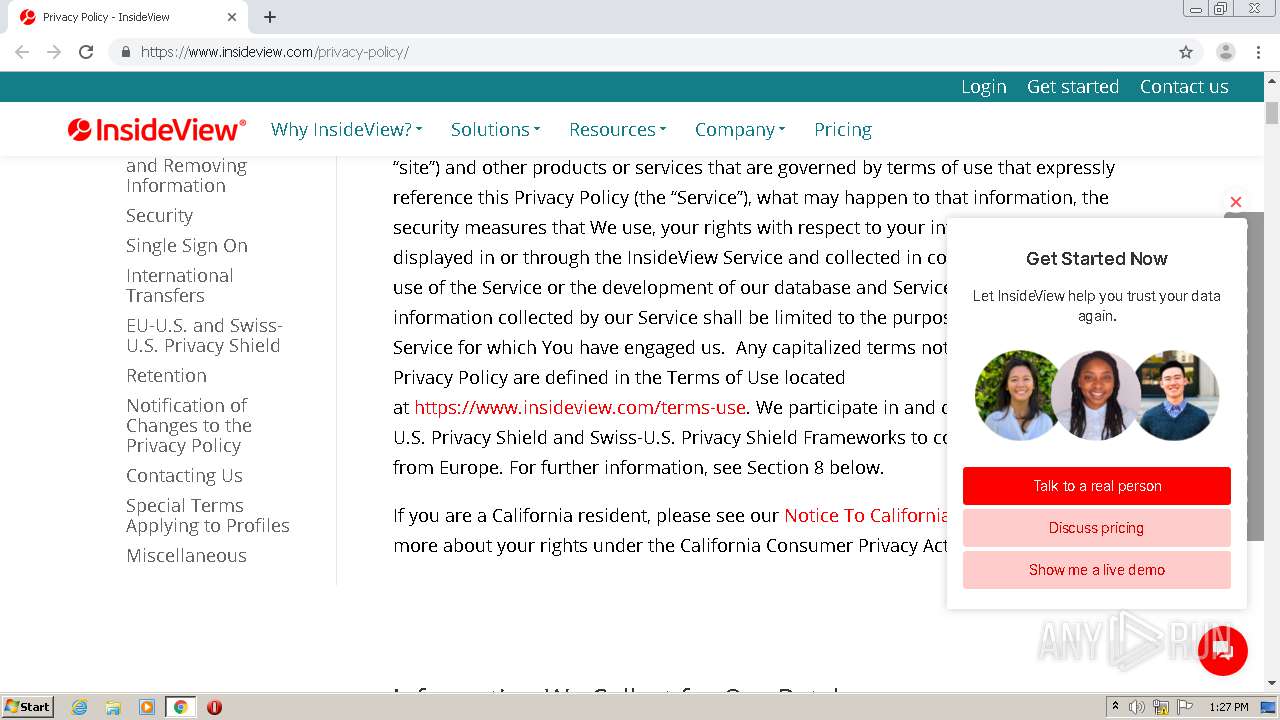
Task: Click the Talk to a real person button
Action: 1097,486
